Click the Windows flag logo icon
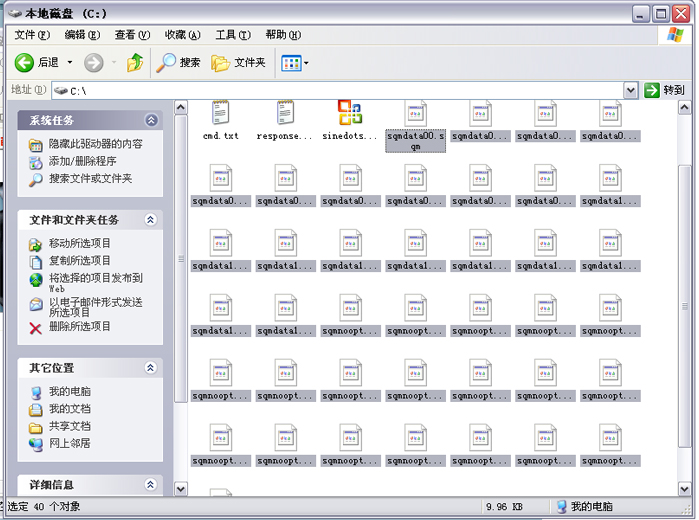 pos(675,35)
